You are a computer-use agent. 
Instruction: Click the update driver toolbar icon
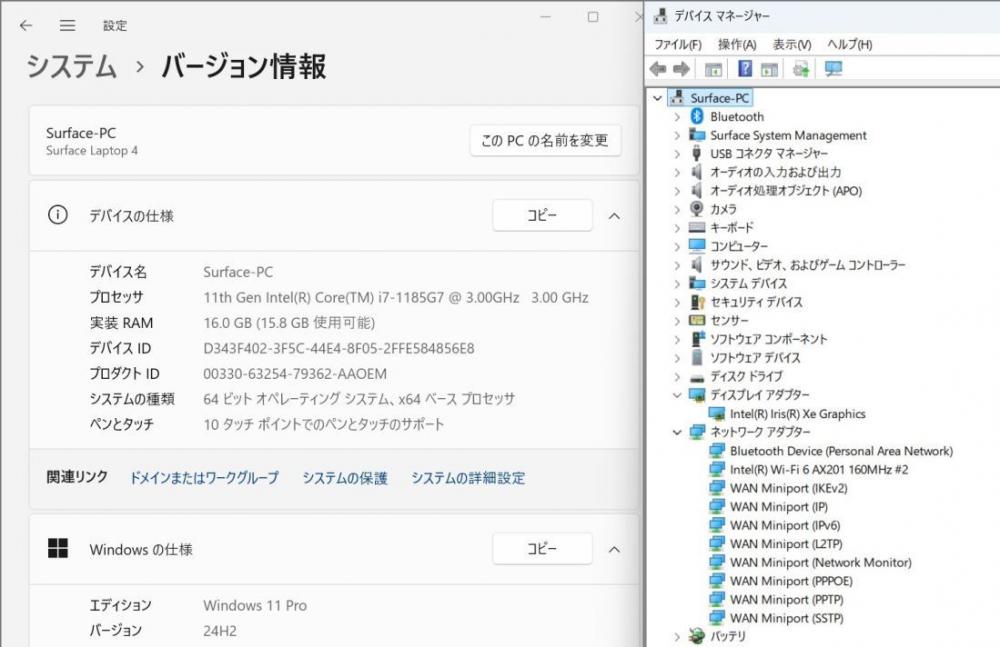click(800, 69)
